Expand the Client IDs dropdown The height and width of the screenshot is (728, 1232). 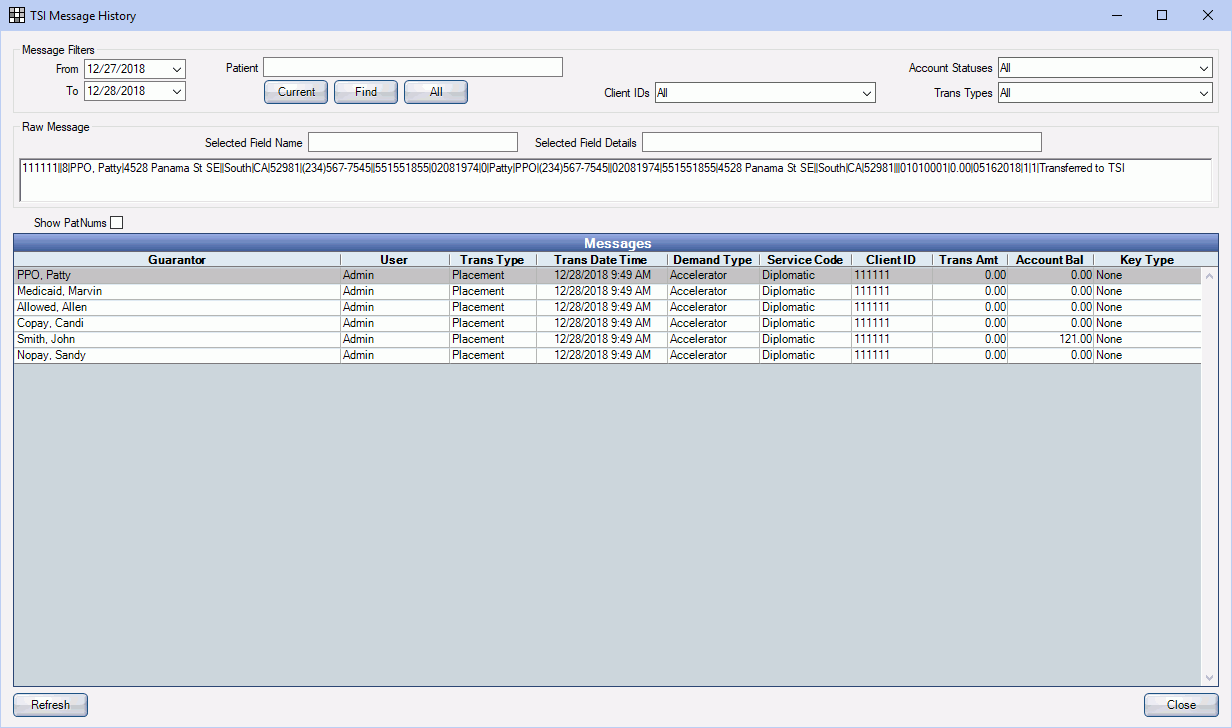tap(867, 93)
